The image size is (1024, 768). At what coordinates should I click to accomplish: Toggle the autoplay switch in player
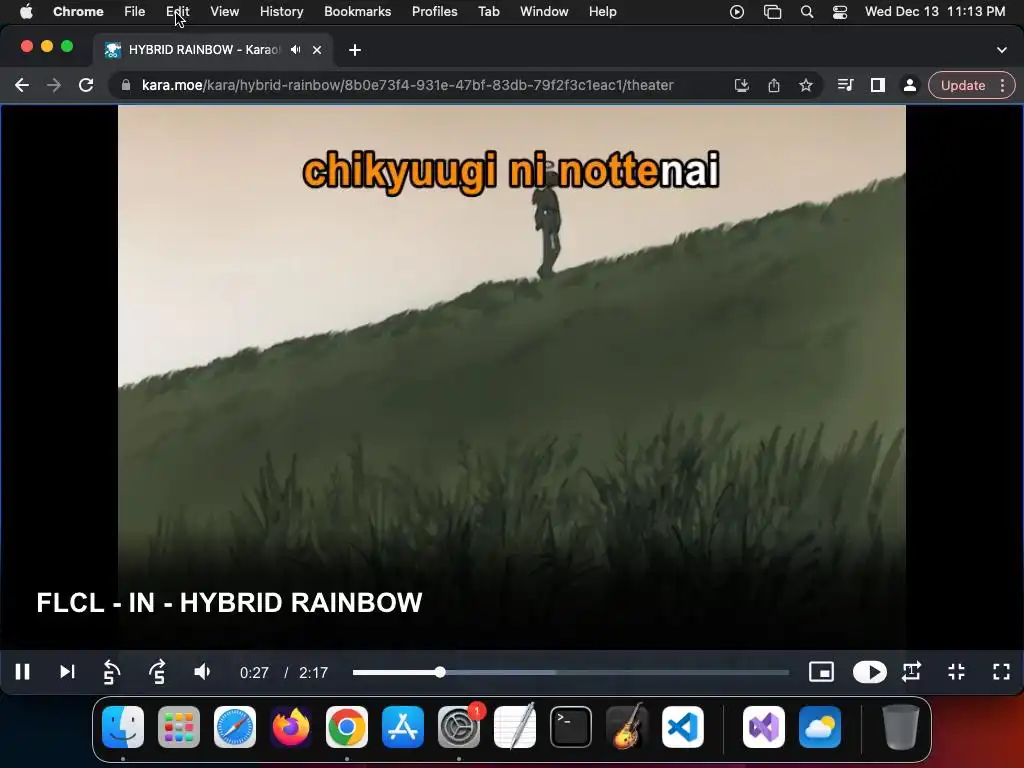(x=869, y=672)
